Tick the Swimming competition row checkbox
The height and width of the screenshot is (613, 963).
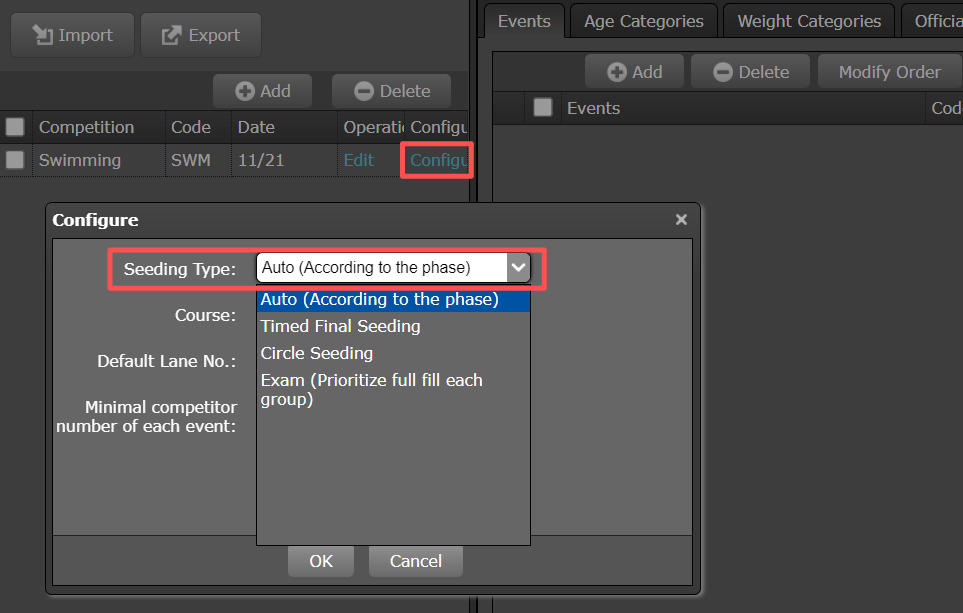click(x=15, y=160)
